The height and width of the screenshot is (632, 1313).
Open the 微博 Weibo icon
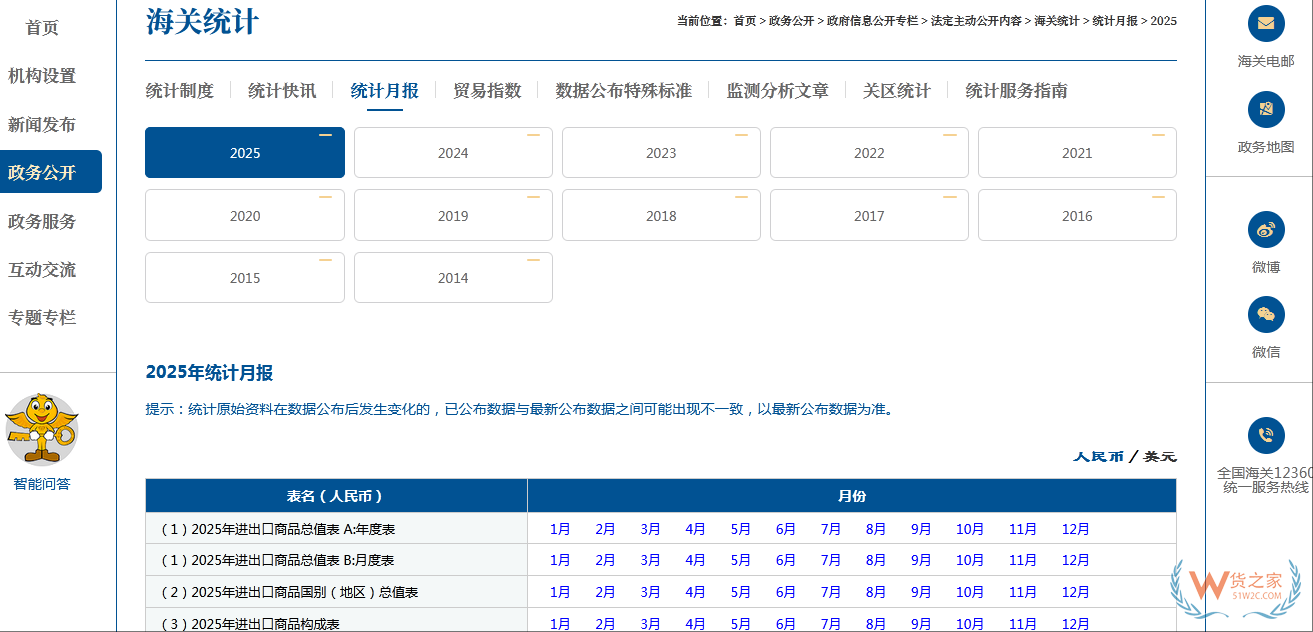1265,229
